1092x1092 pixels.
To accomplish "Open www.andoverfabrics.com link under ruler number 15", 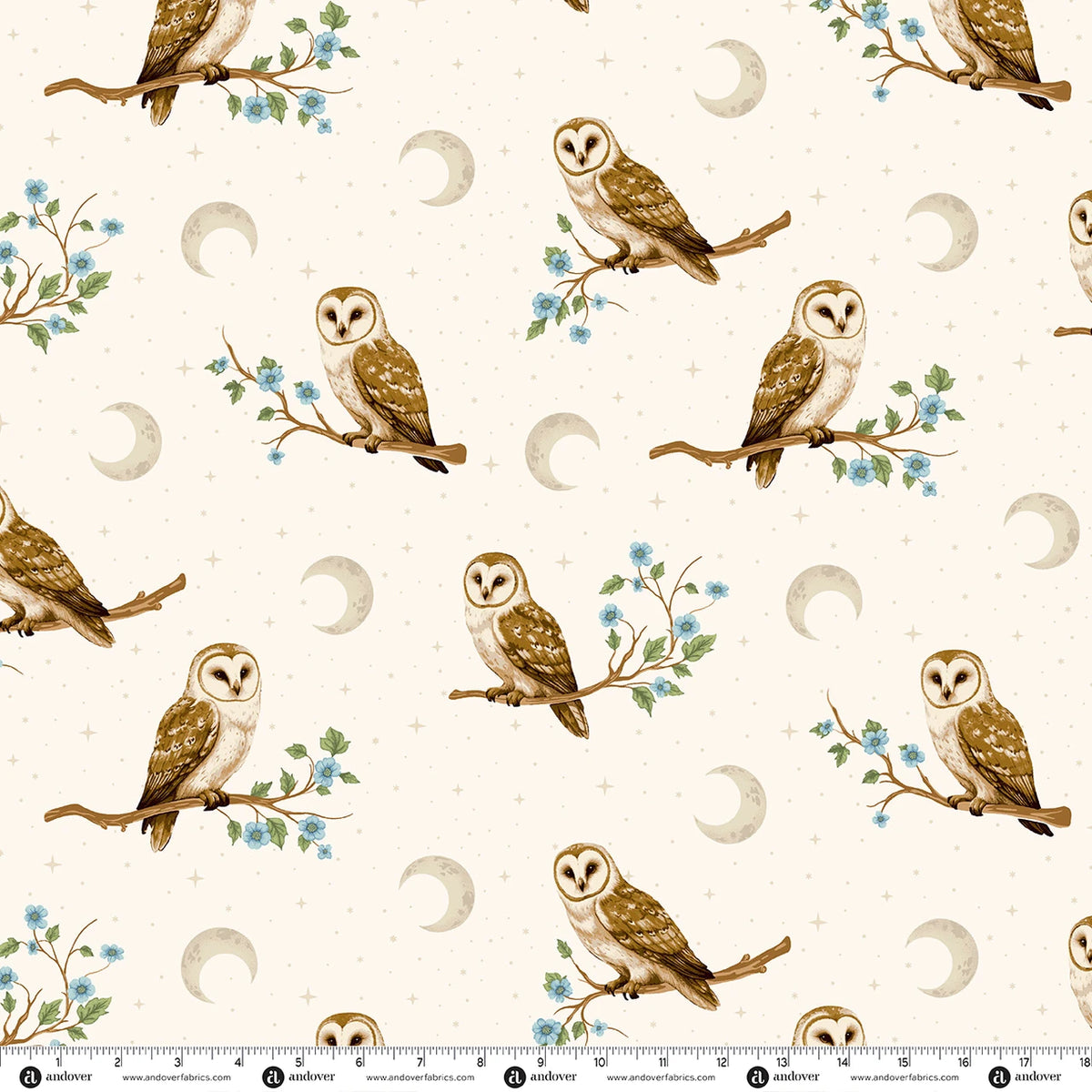I will [x=903, y=1077].
